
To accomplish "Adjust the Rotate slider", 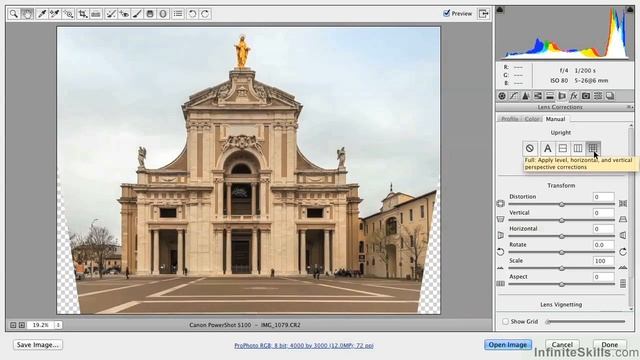I will (562, 252).
